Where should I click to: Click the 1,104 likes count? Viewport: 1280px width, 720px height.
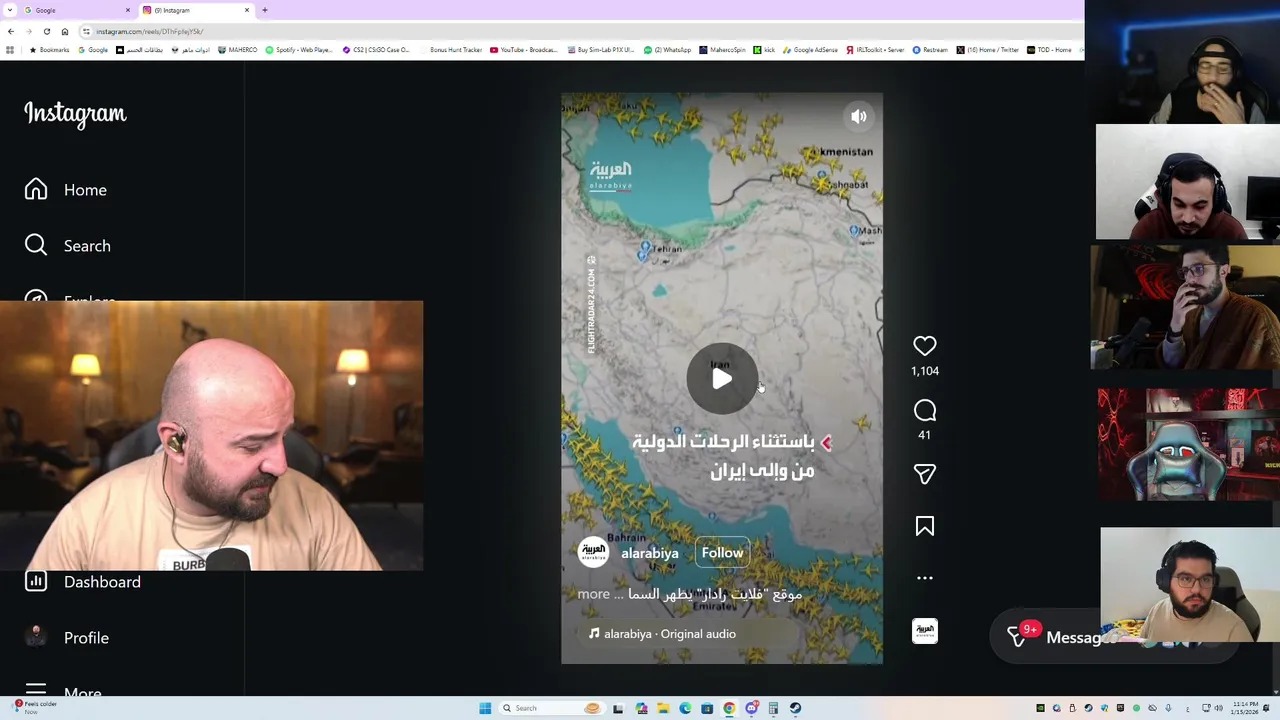925,371
